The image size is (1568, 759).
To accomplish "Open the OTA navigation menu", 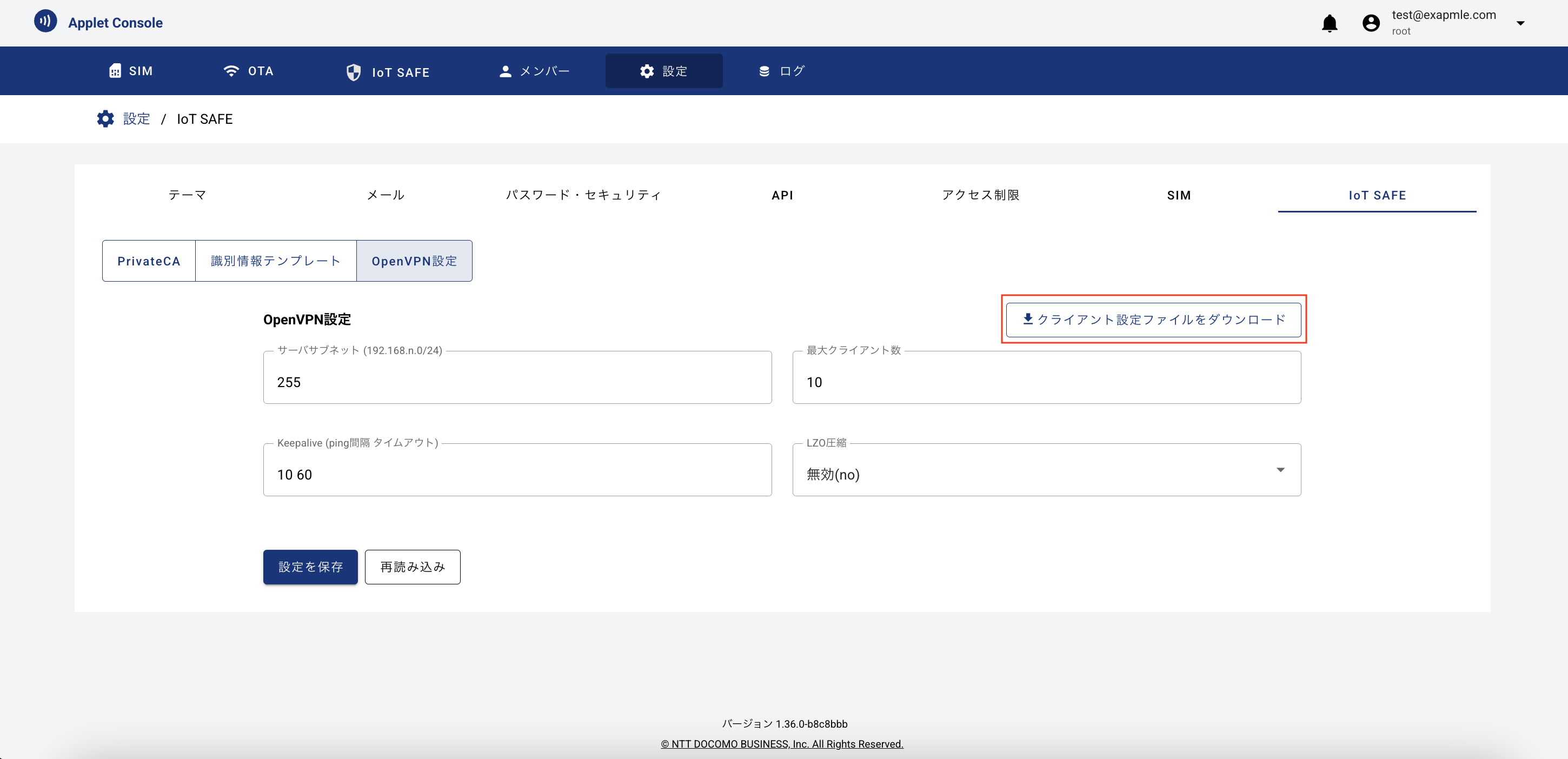I will [248, 71].
